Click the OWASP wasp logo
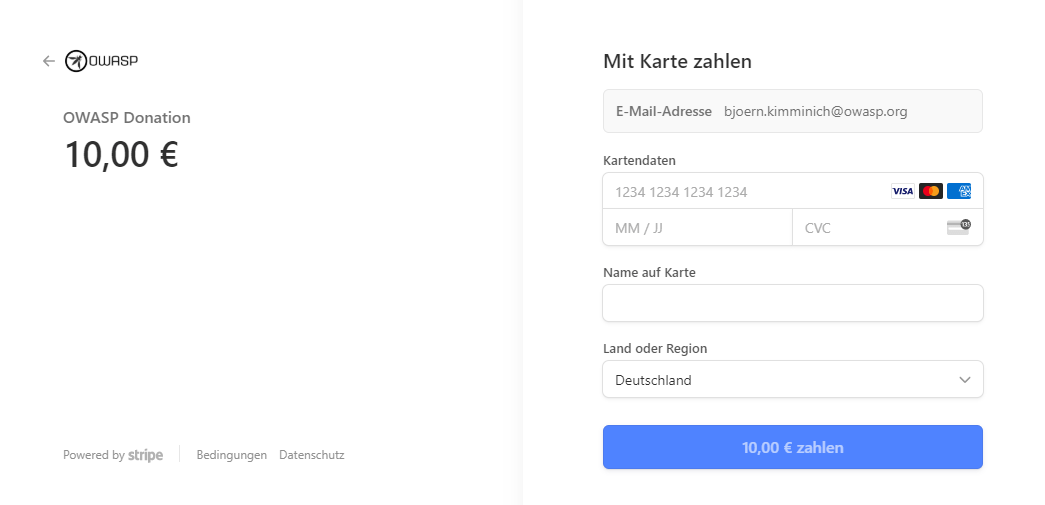Screen dimensions: 1045x505 (101, 61)
